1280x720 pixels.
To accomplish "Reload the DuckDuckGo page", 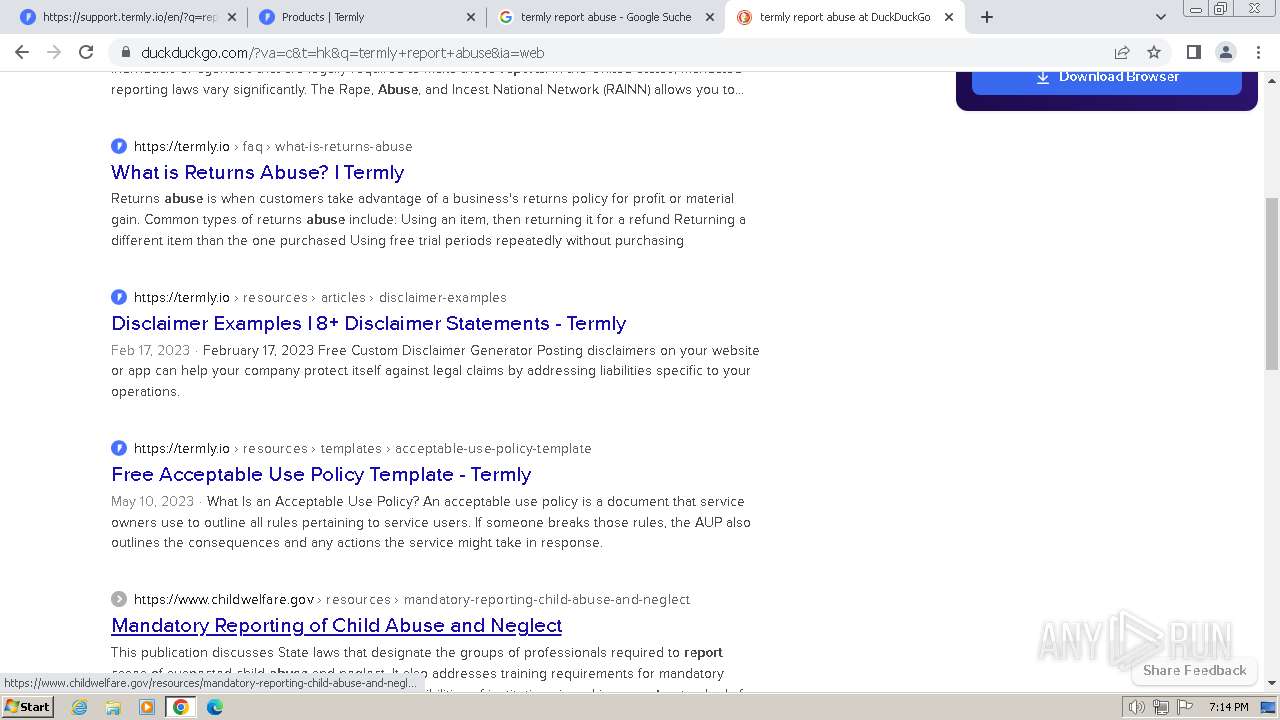I will 86,52.
